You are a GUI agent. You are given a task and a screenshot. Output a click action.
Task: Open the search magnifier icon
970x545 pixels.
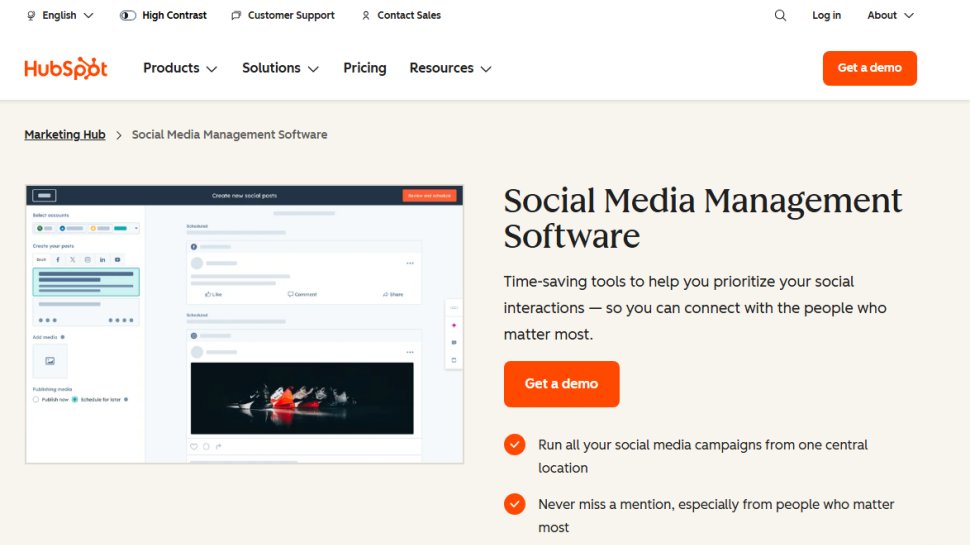coord(780,15)
